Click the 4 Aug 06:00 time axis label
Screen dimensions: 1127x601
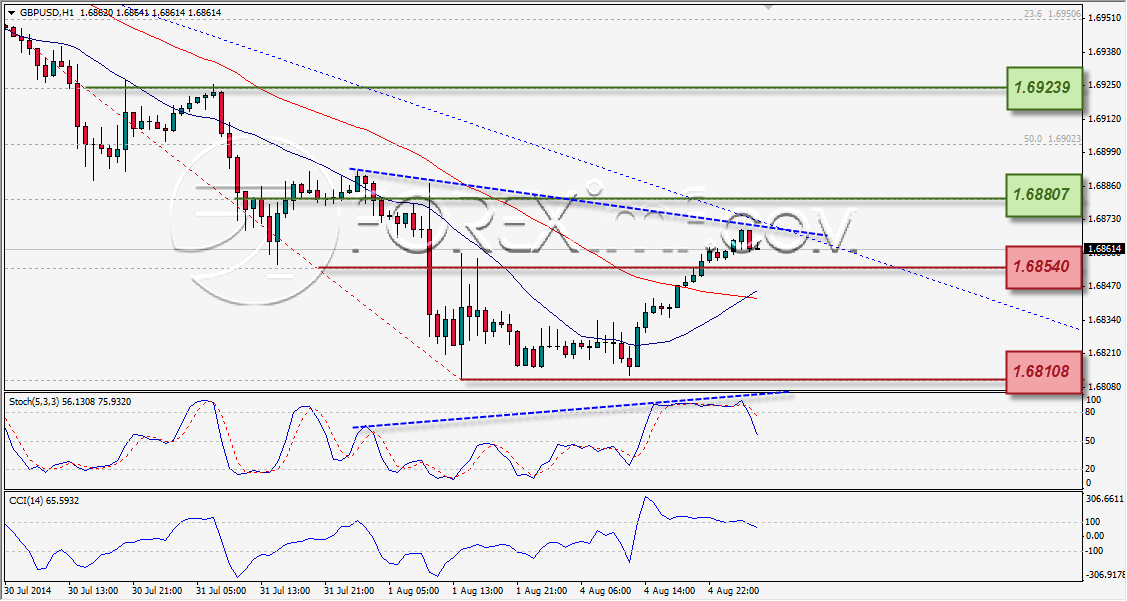[606, 591]
